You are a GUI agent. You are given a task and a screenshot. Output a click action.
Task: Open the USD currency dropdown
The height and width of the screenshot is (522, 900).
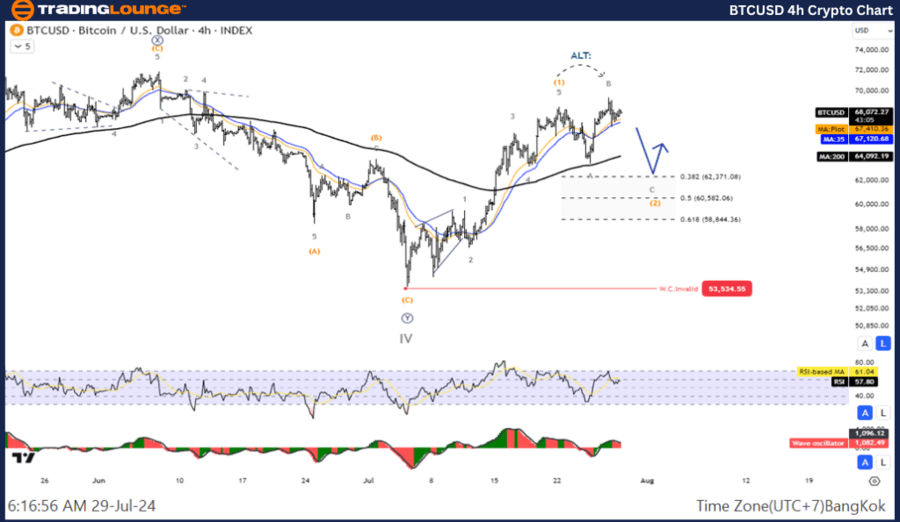[872, 30]
